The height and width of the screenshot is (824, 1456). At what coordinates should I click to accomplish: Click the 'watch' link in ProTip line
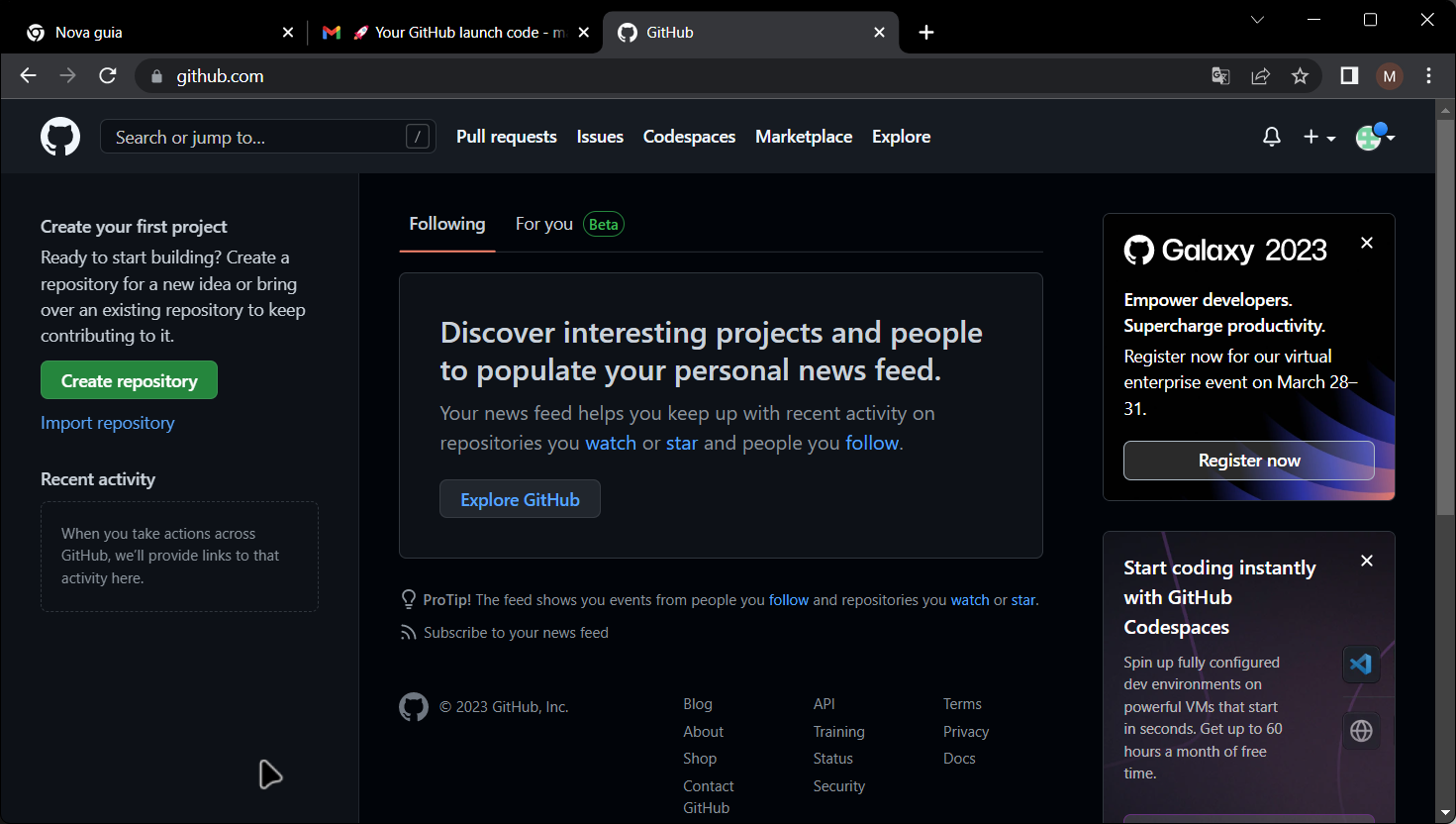tap(970, 600)
